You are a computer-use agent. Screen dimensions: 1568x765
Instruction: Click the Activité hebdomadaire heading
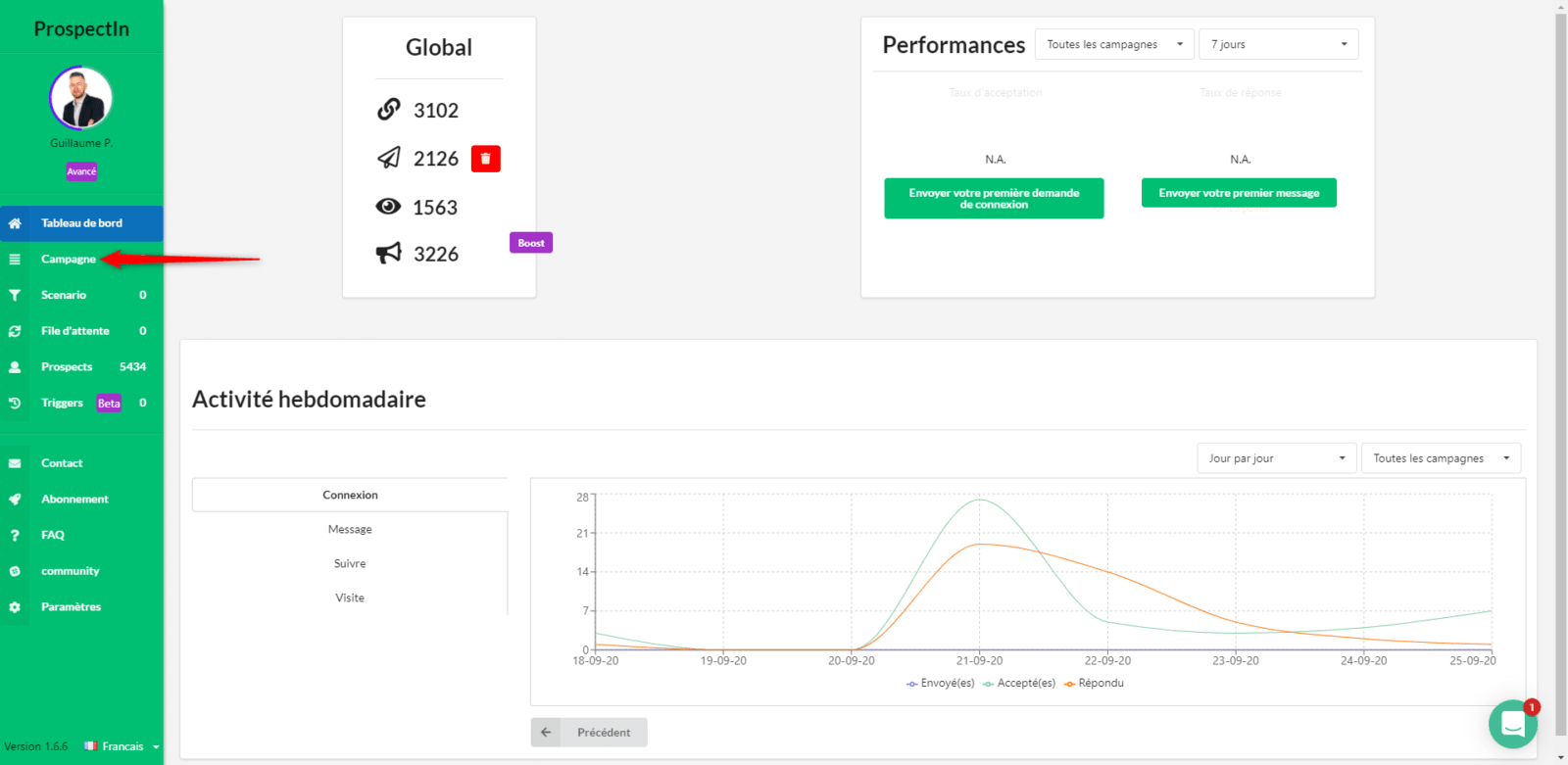[x=309, y=400]
